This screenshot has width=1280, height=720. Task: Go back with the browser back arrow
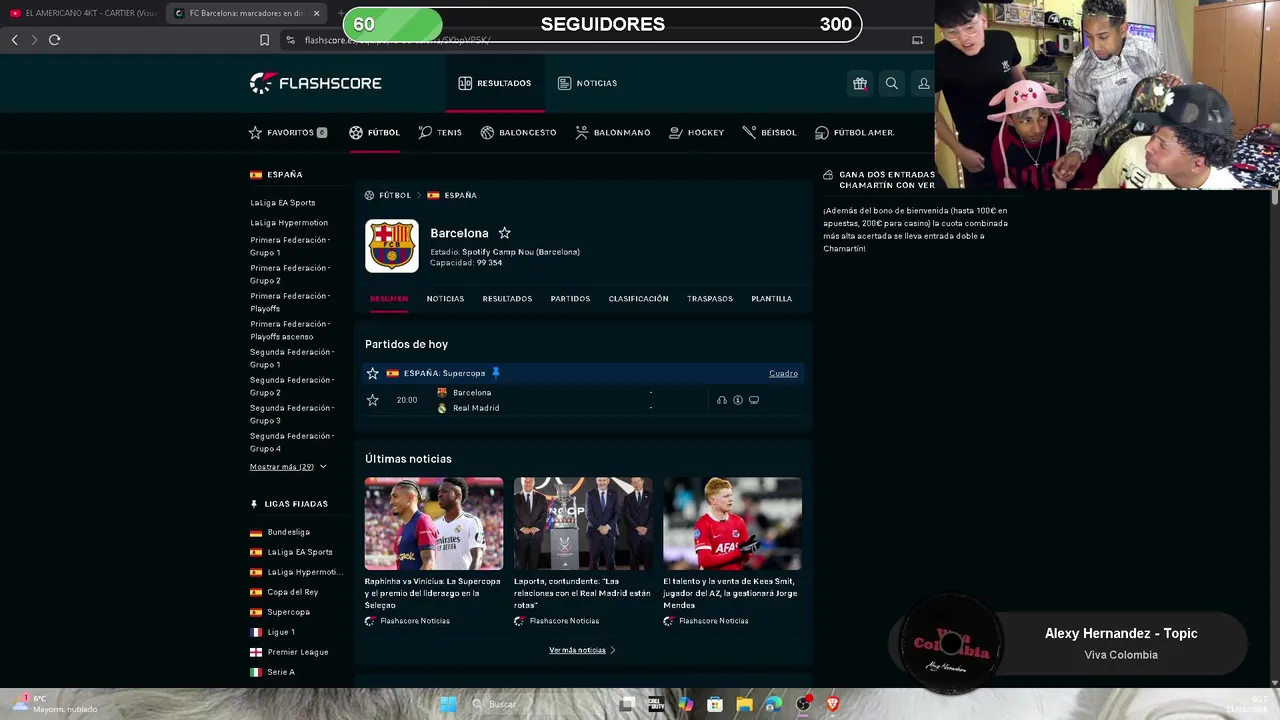[x=14, y=40]
